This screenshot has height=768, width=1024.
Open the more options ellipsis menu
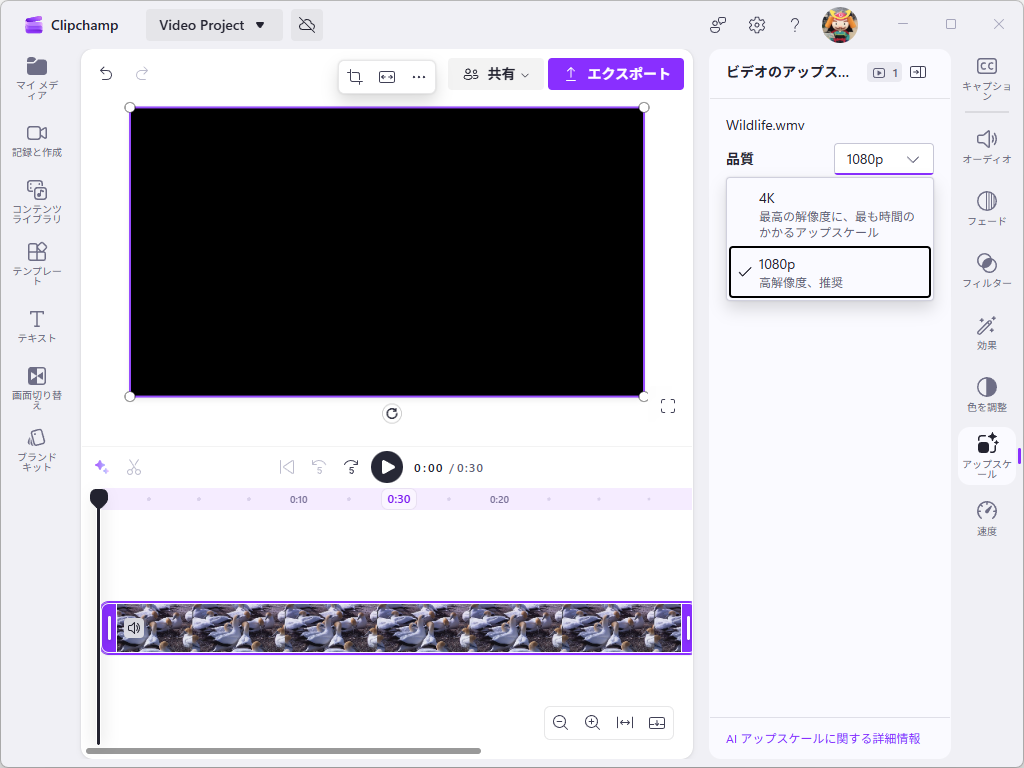click(x=419, y=77)
